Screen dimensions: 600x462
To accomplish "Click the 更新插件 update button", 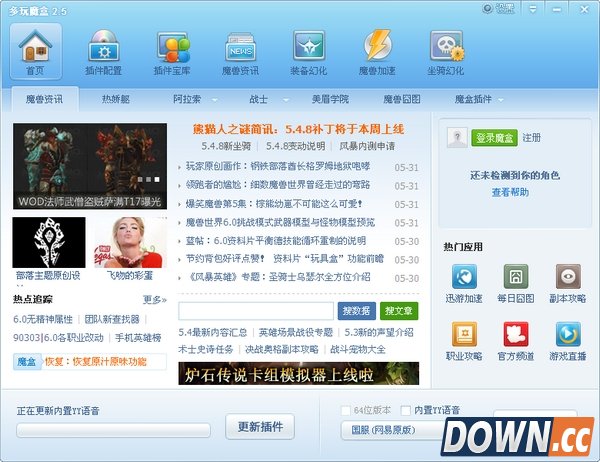I will tap(260, 426).
